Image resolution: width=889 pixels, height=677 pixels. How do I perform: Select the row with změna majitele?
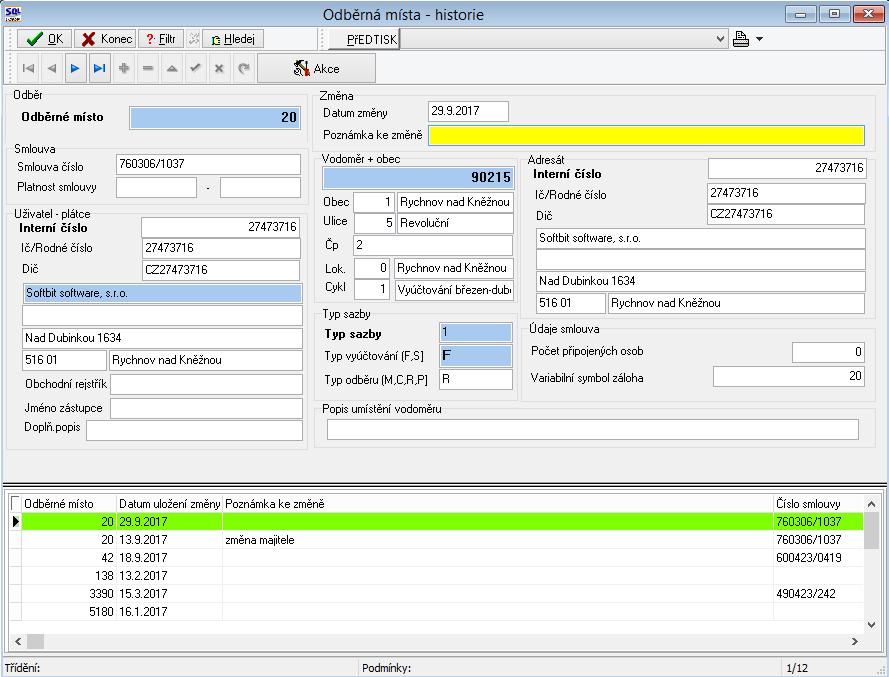[442, 540]
